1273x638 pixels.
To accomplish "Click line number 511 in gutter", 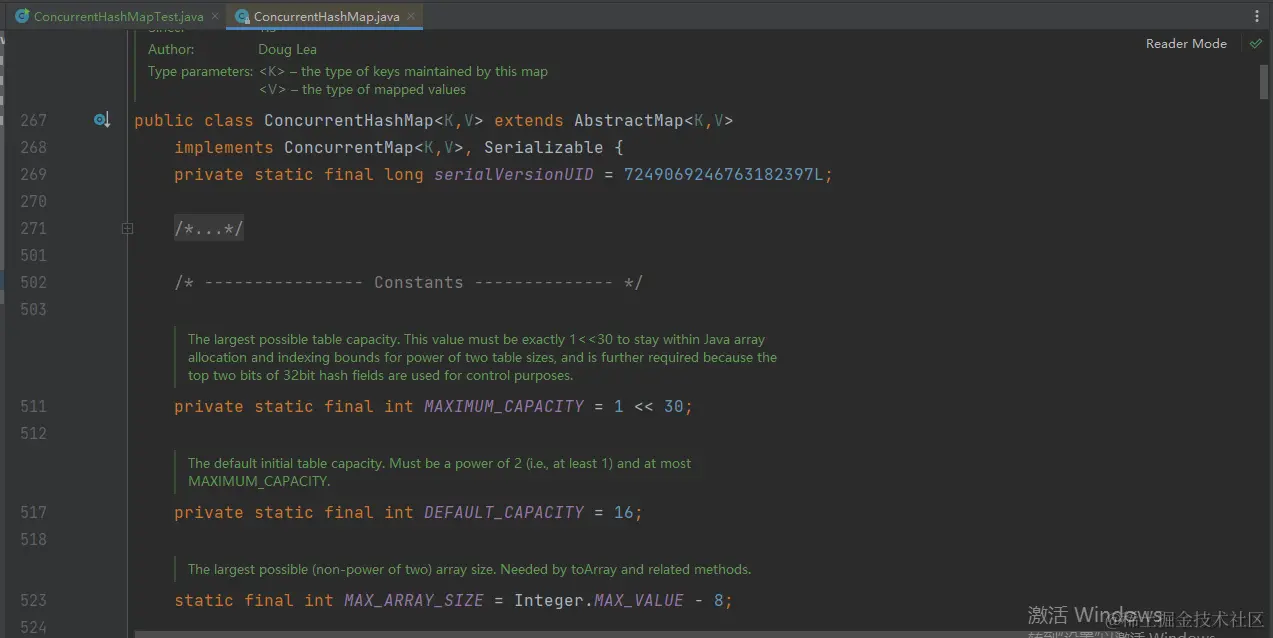I will coord(33,406).
